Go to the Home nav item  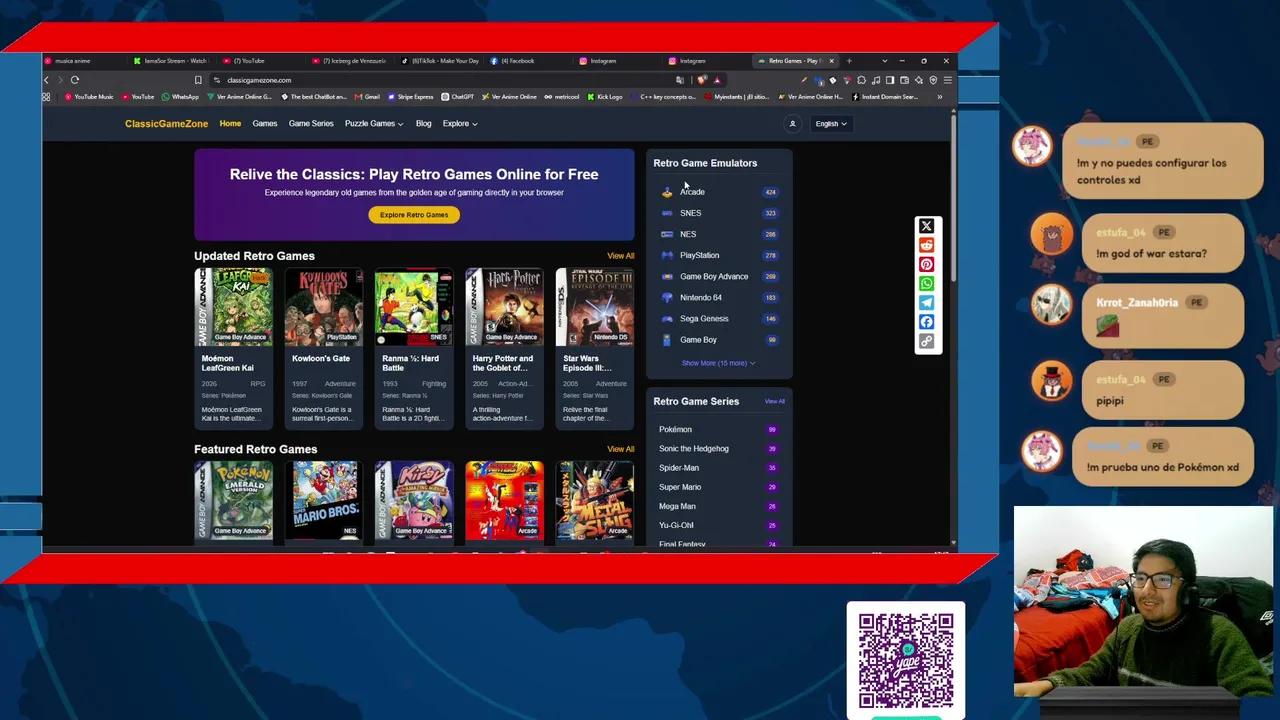click(230, 124)
